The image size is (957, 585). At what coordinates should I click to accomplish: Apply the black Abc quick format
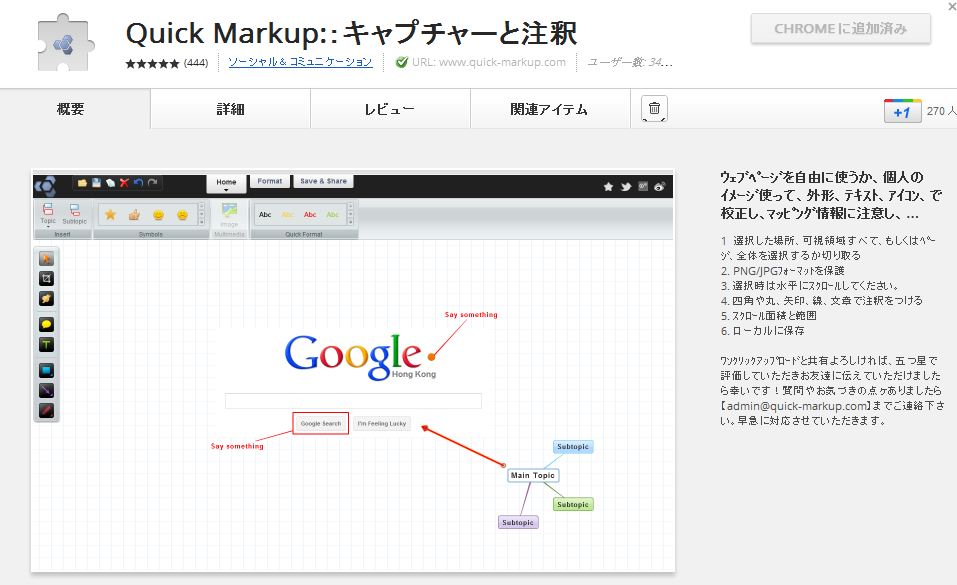point(265,215)
